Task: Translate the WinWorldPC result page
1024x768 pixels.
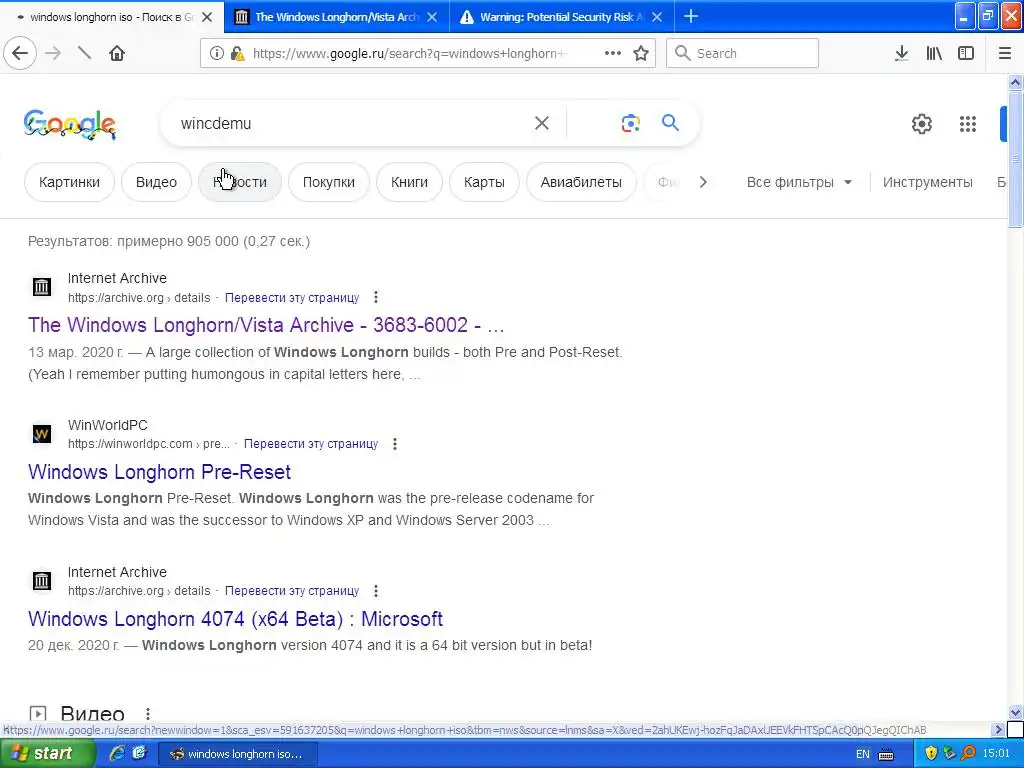Action: (311, 444)
